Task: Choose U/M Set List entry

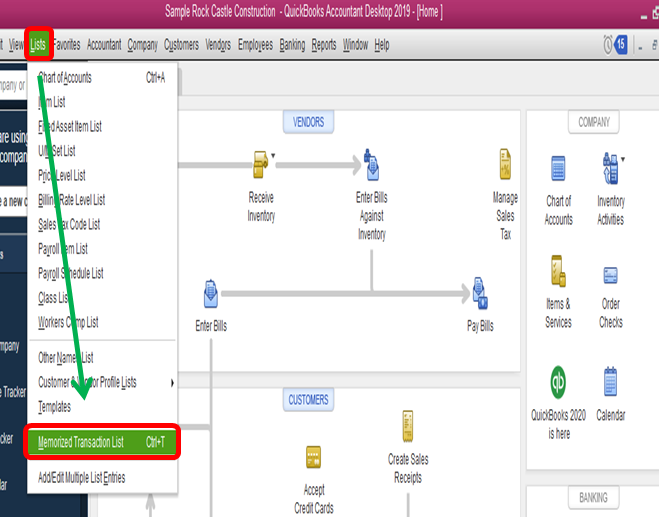Action: [x=102, y=151]
